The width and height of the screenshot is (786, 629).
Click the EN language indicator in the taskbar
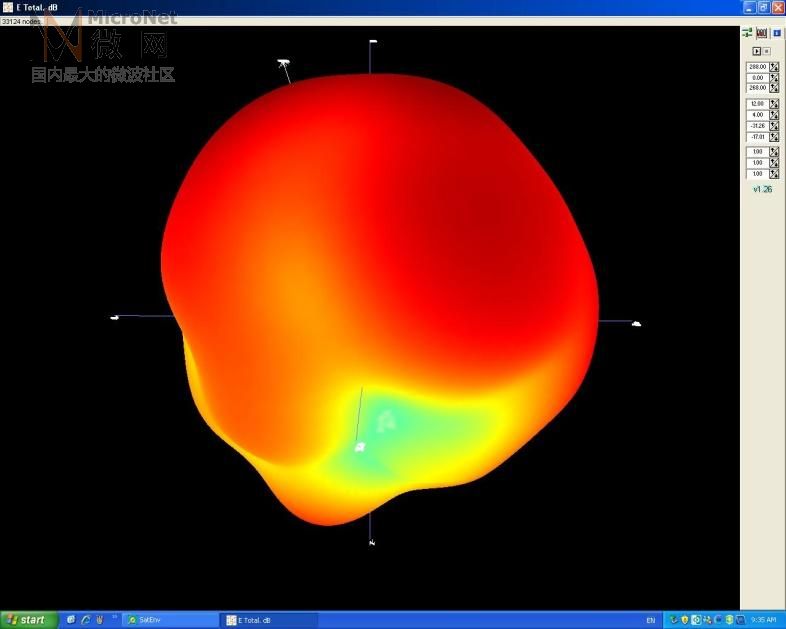pyautogui.click(x=651, y=620)
